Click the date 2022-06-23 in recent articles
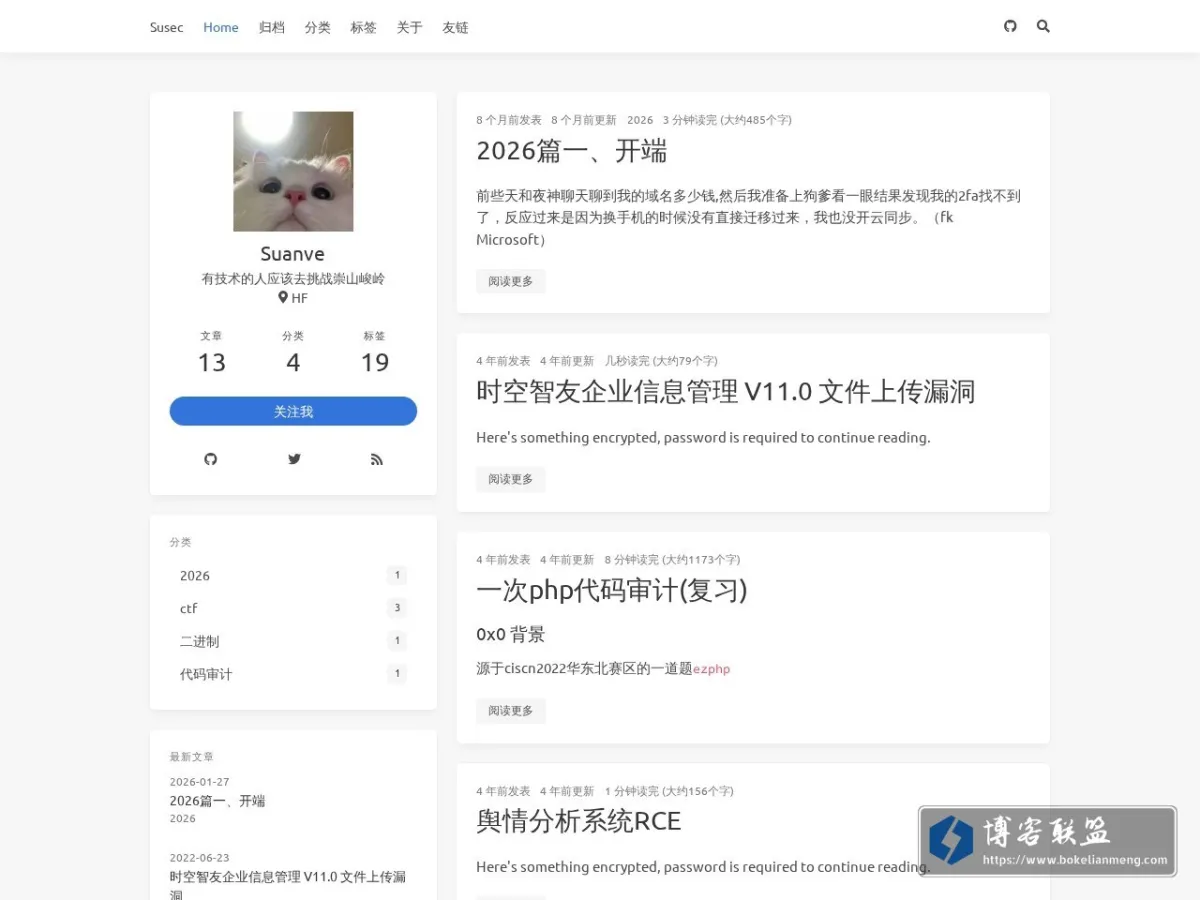Screen dimensions: 1200x900 click(x=200, y=858)
